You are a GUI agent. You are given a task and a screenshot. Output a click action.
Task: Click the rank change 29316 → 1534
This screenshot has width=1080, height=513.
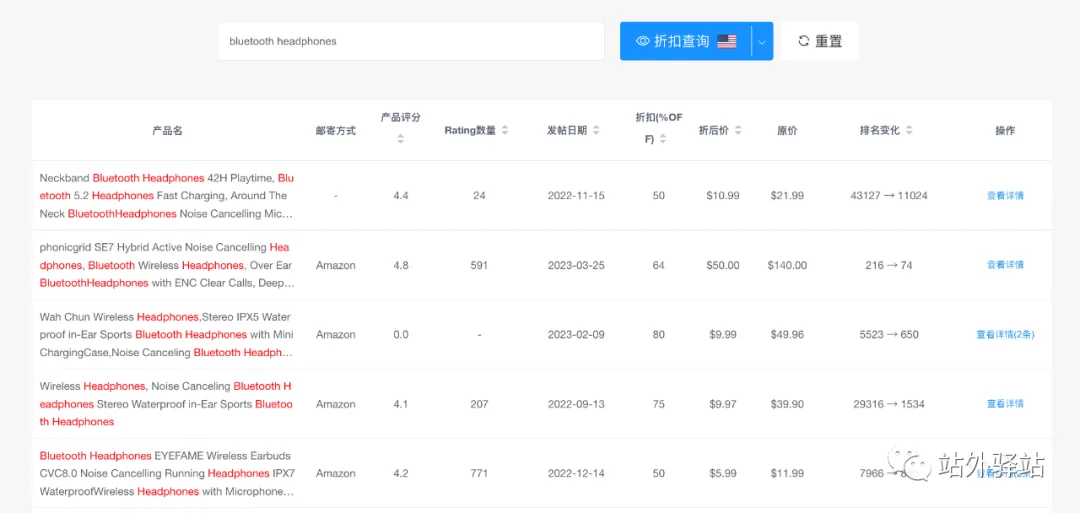click(x=889, y=404)
